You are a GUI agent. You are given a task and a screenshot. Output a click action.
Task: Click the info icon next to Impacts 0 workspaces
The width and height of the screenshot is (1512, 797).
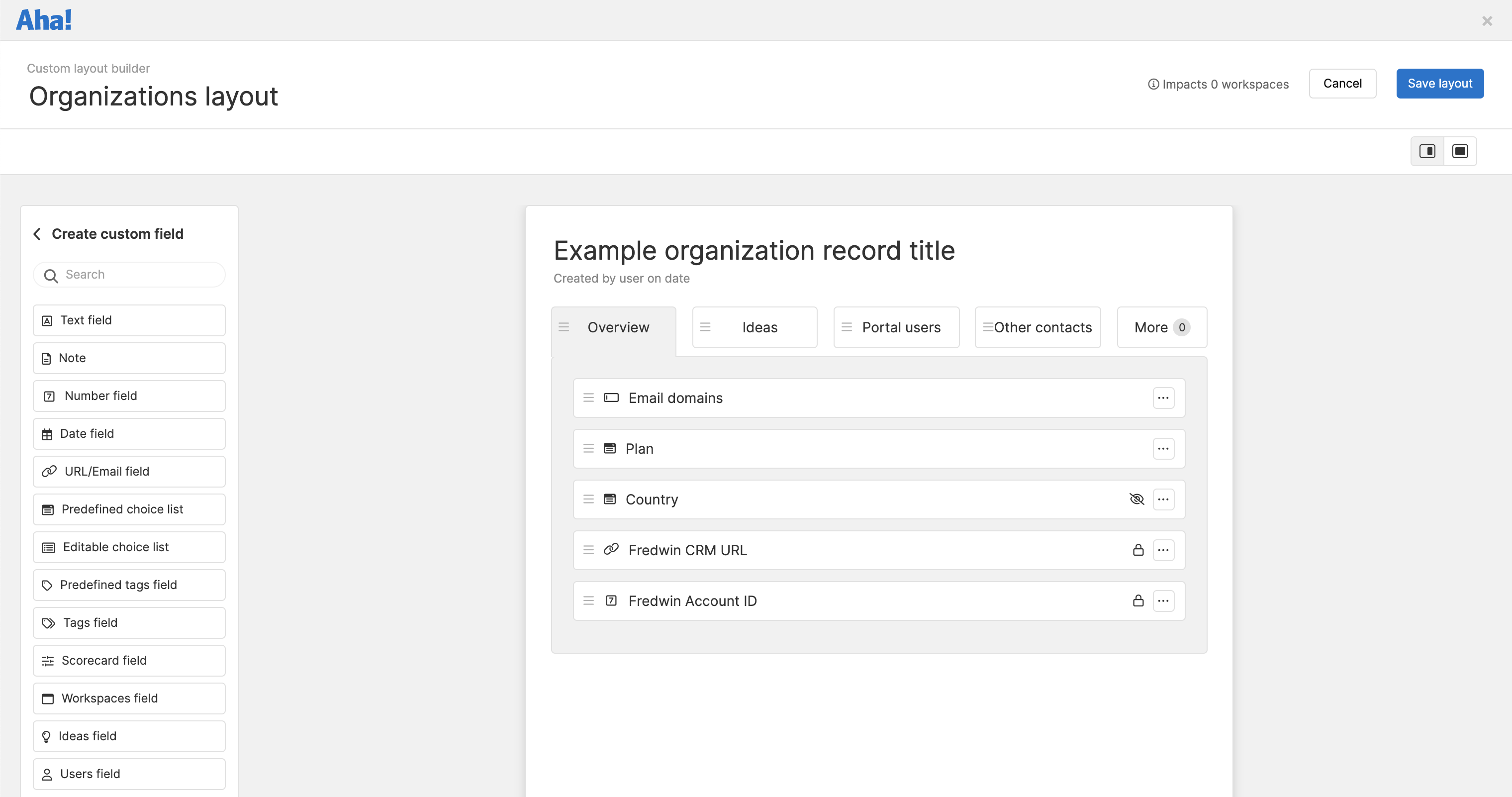[1153, 84]
